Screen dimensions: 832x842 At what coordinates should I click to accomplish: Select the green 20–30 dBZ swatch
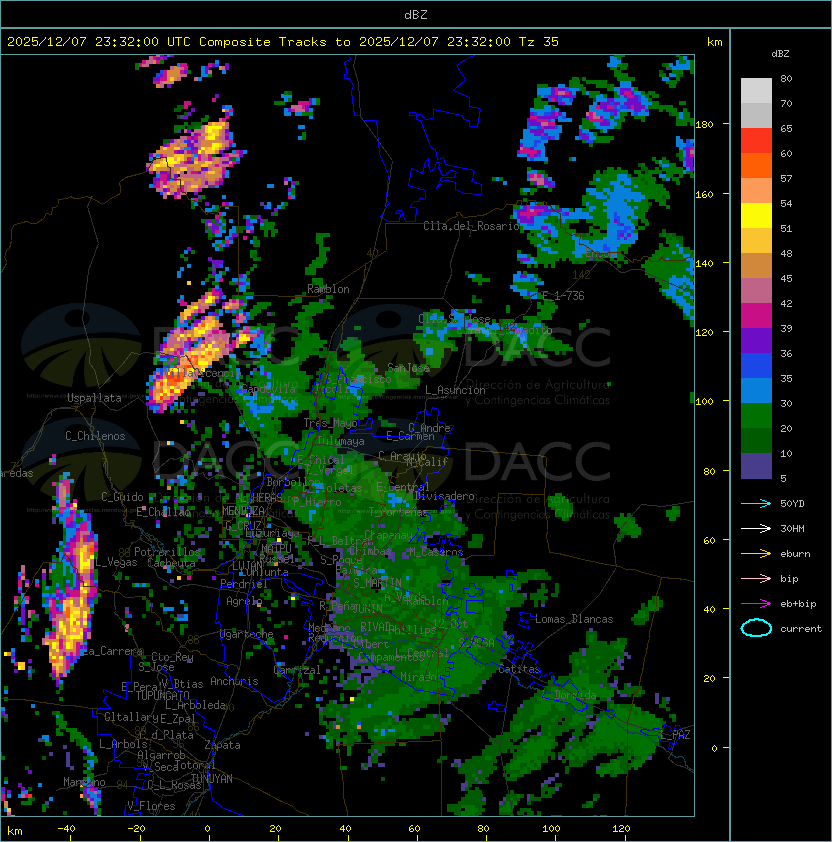(756, 416)
